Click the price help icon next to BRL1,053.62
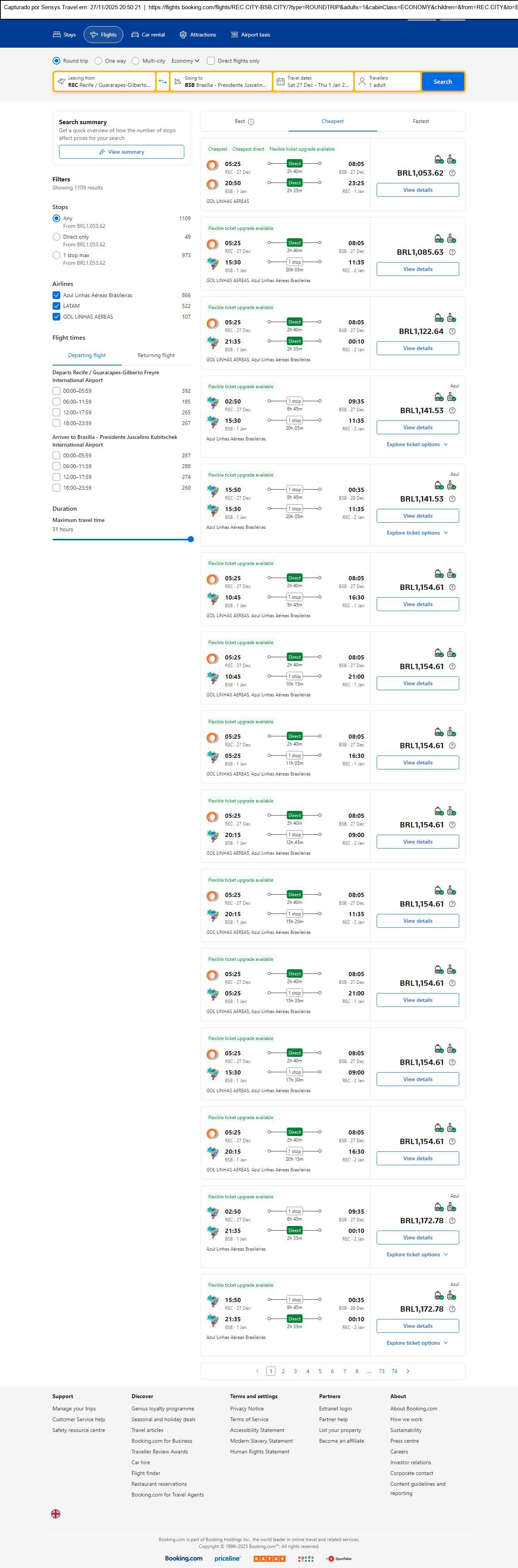 coord(452,173)
